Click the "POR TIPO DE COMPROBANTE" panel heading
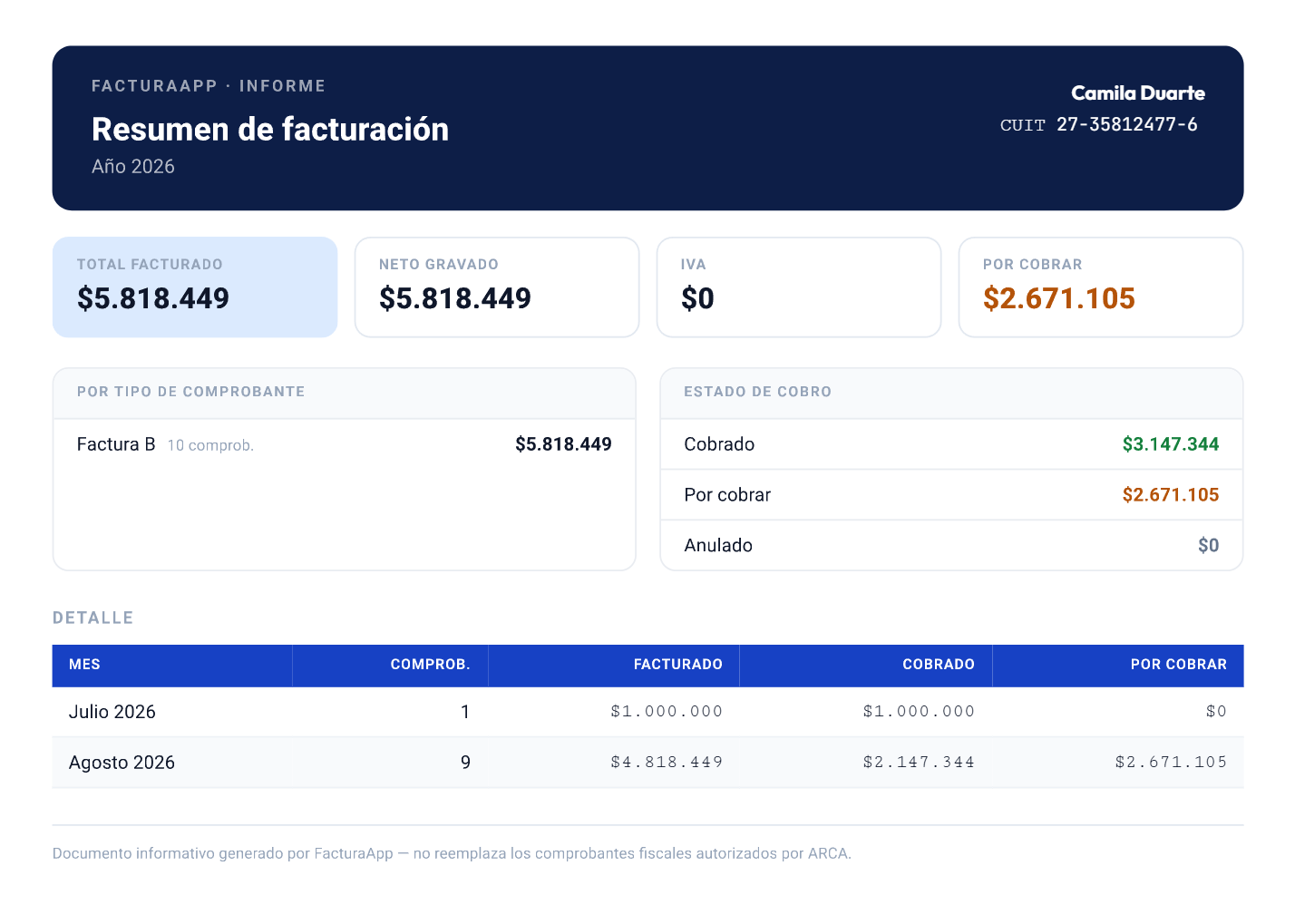1295x924 pixels. (x=191, y=392)
